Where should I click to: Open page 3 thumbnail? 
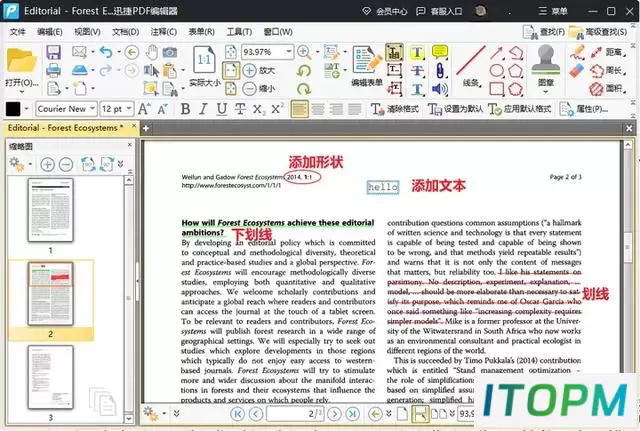51,377
